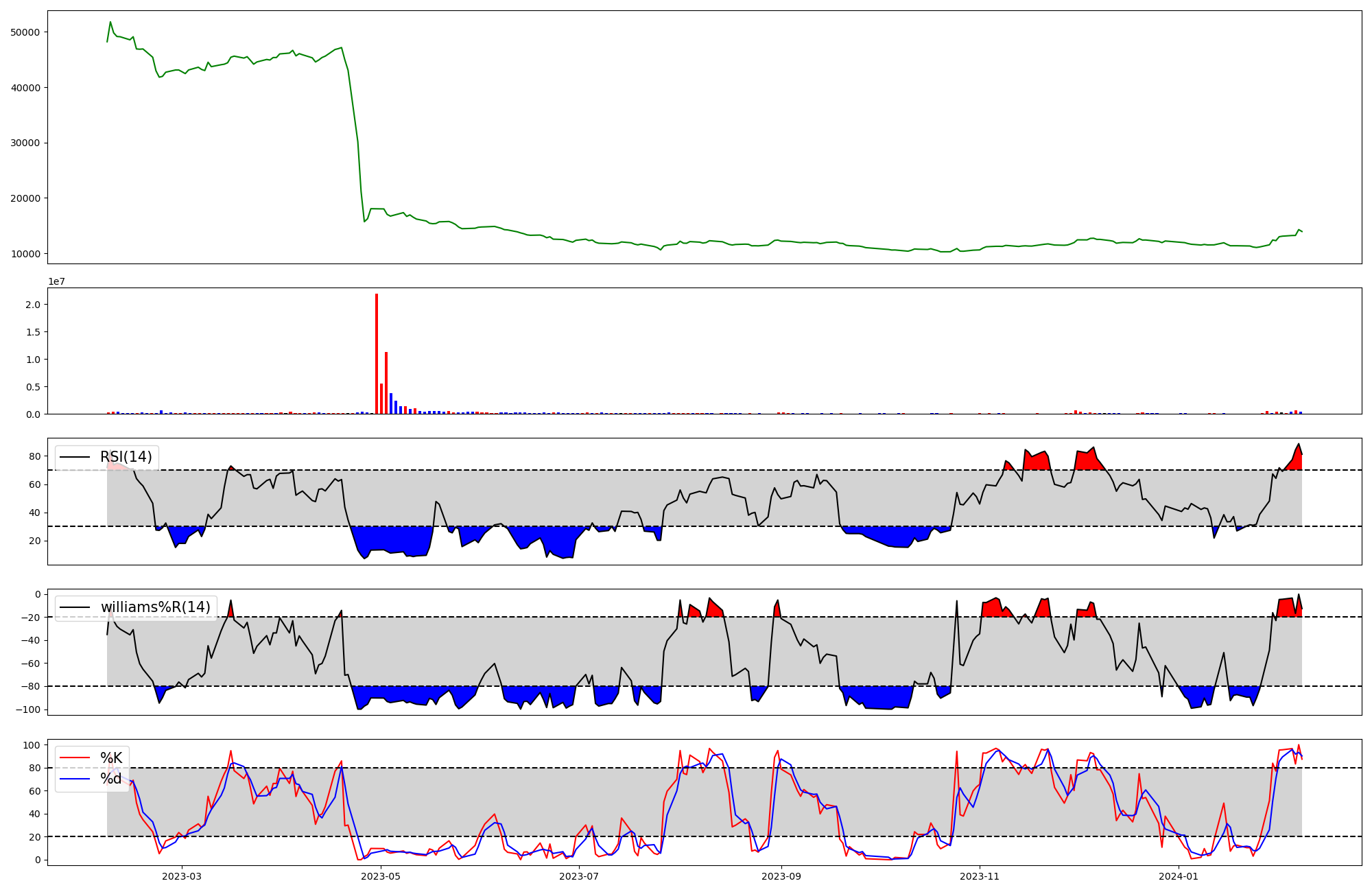
Task: Click the blue %d line swatch in legend
Action: click(x=75, y=779)
